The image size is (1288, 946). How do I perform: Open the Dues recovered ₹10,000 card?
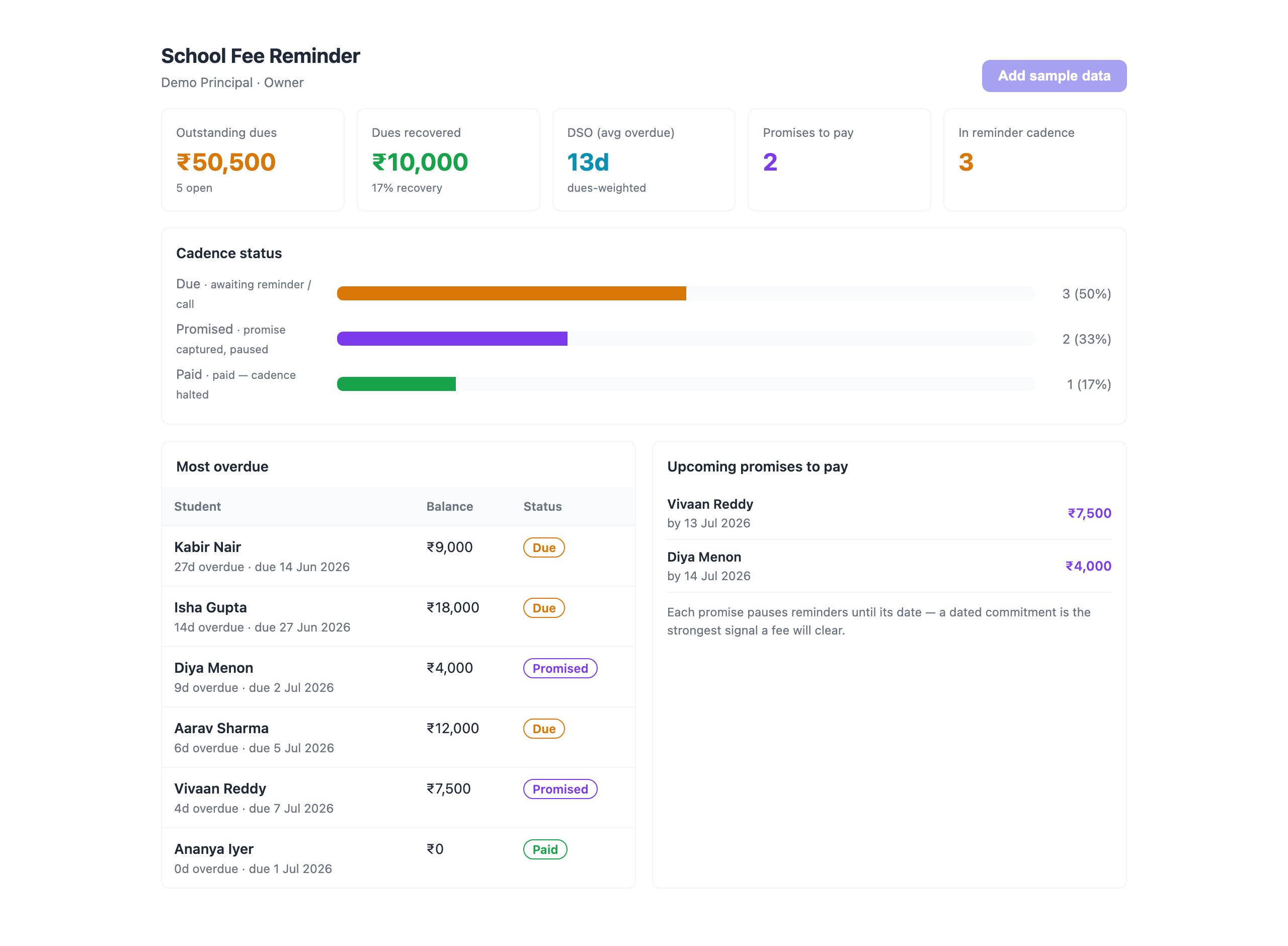pyautogui.click(x=448, y=160)
